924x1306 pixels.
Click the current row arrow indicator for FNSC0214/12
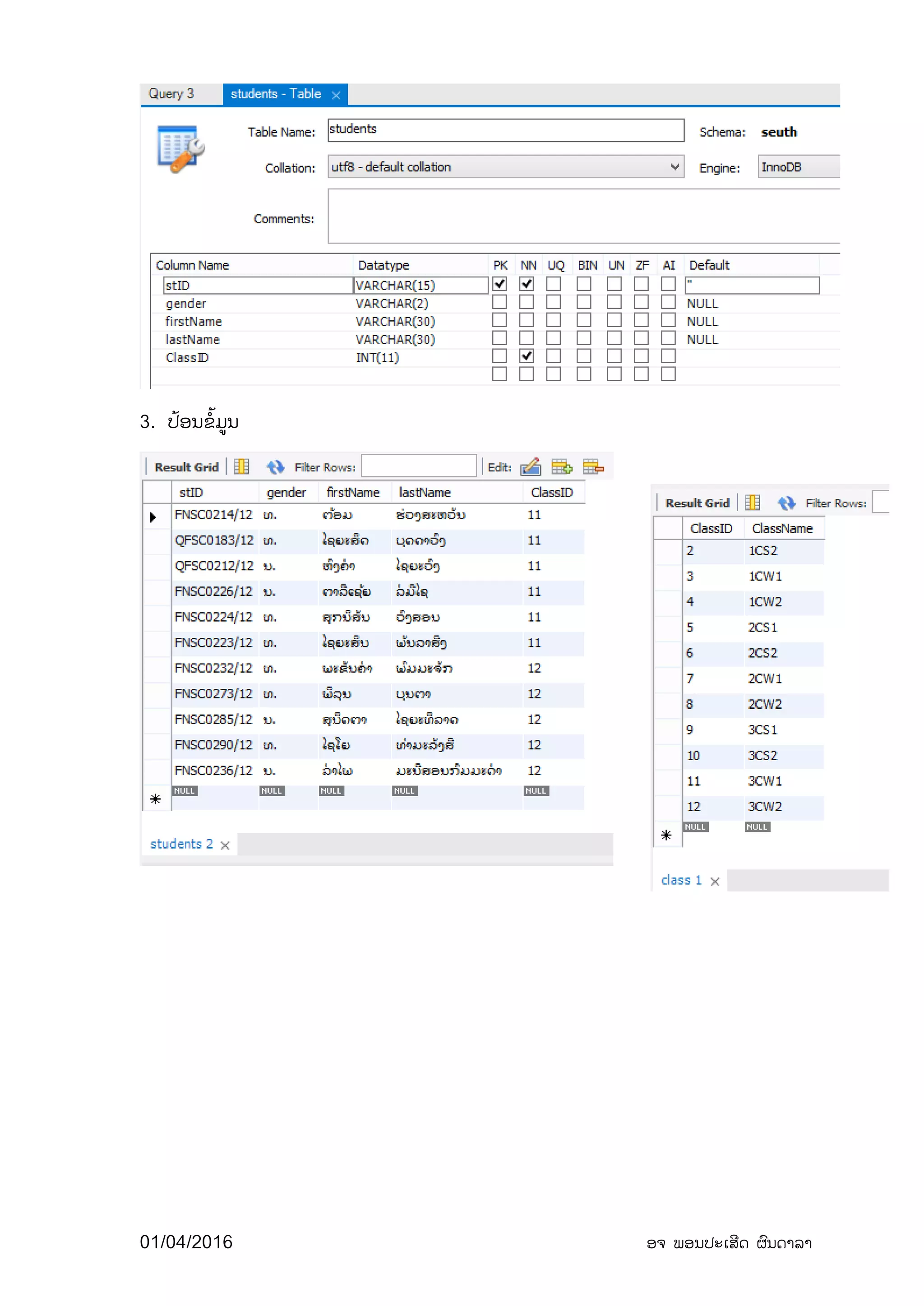[x=153, y=517]
